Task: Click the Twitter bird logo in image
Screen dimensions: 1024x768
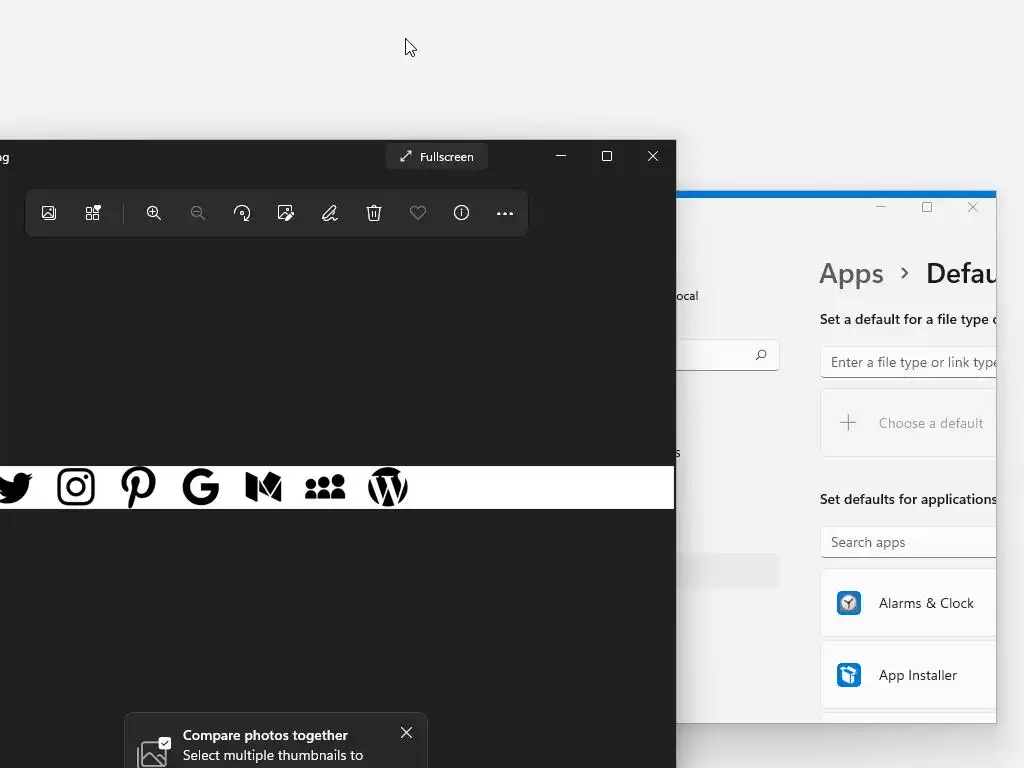Action: [14, 487]
